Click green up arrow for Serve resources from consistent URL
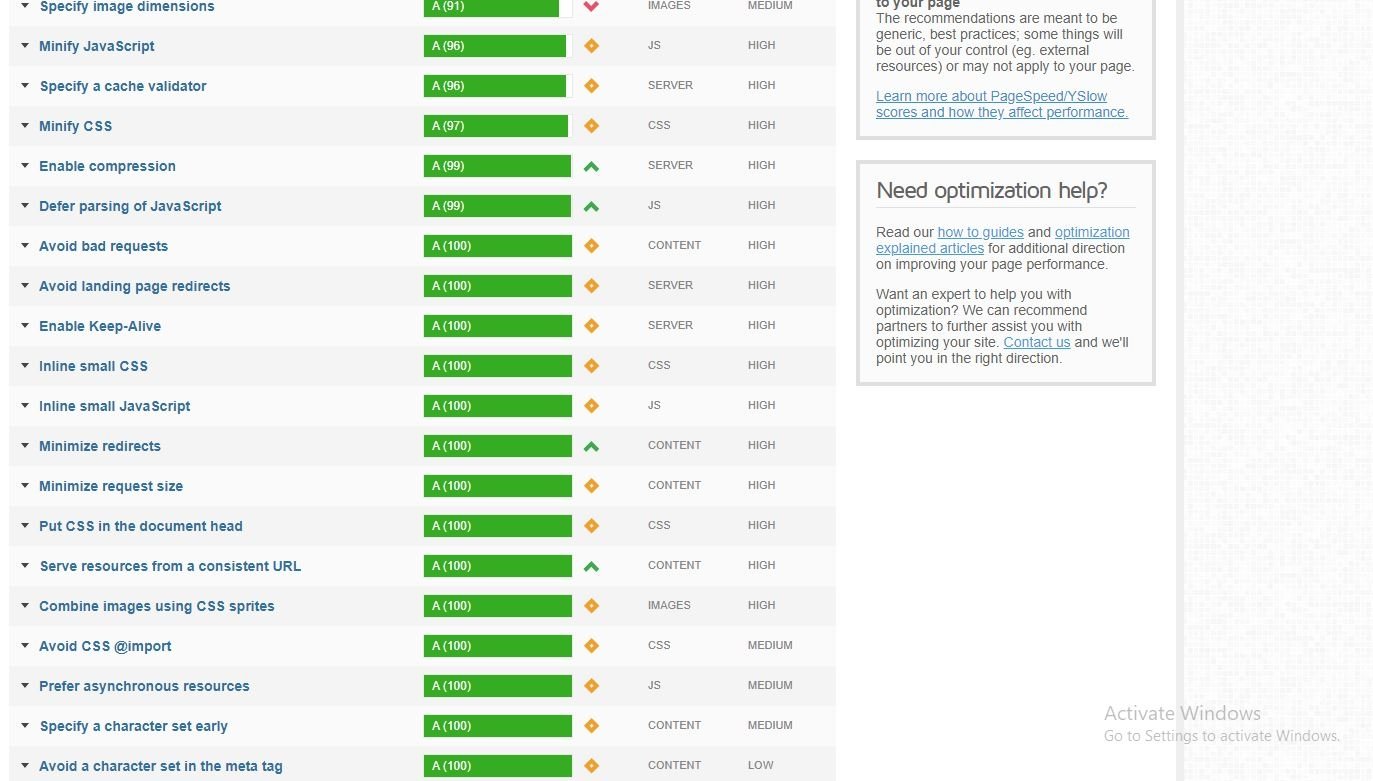The image size is (1373, 781). coord(591,566)
